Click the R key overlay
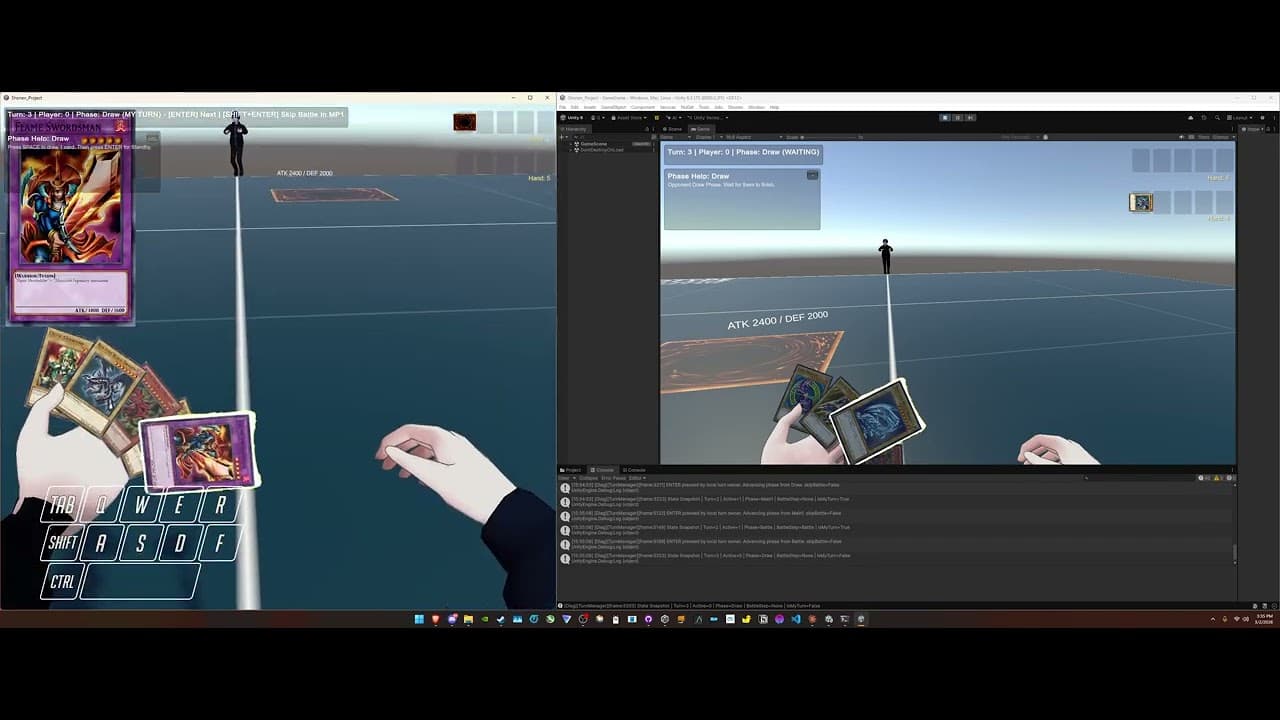Screen dimensions: 1280x720 tap(219, 505)
